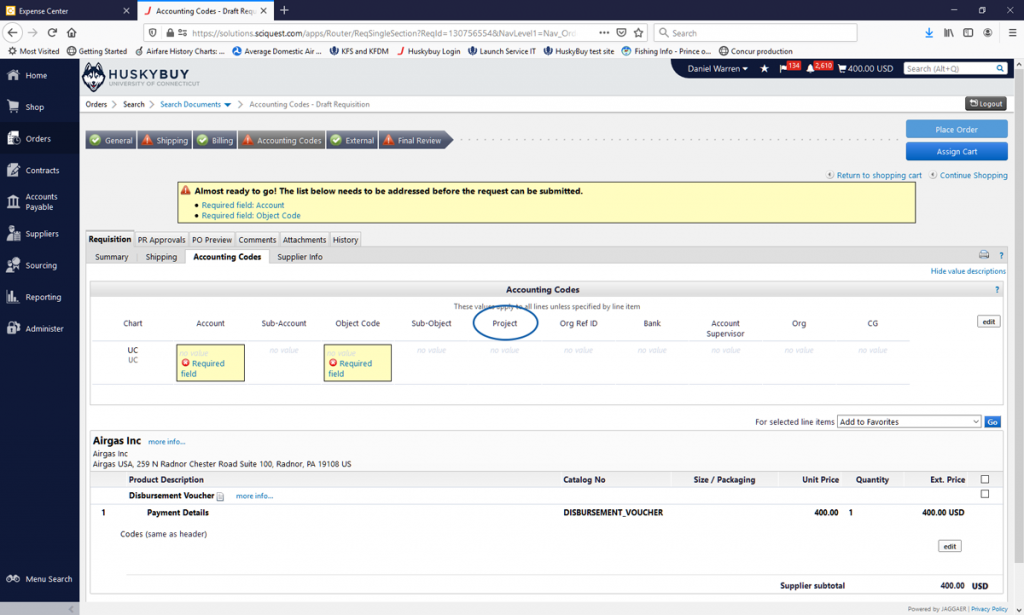Click in the Search (Alt+Q) field
Viewport: 1024px width, 615px height.
(x=950, y=69)
